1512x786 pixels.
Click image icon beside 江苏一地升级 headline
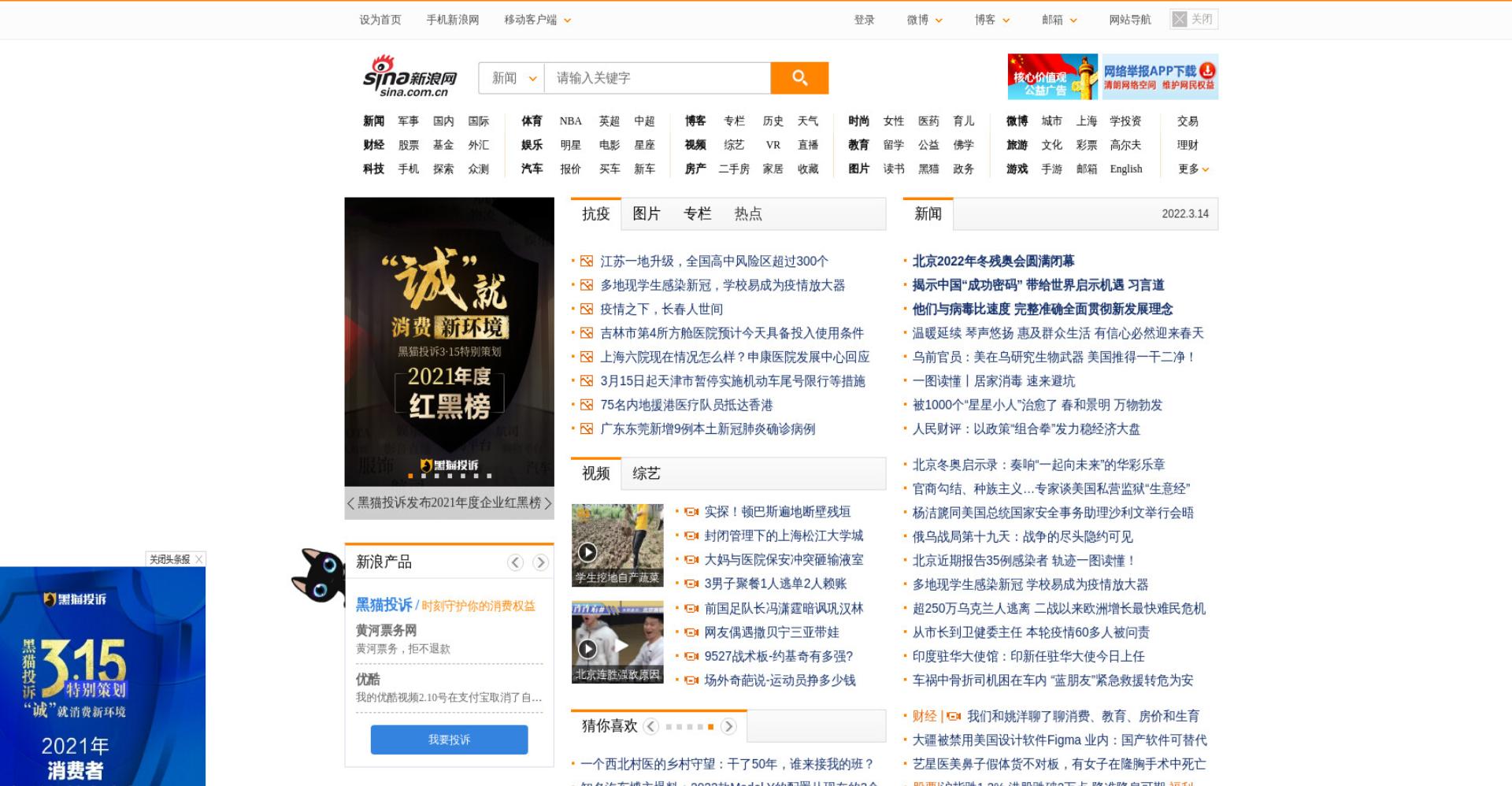tap(587, 261)
